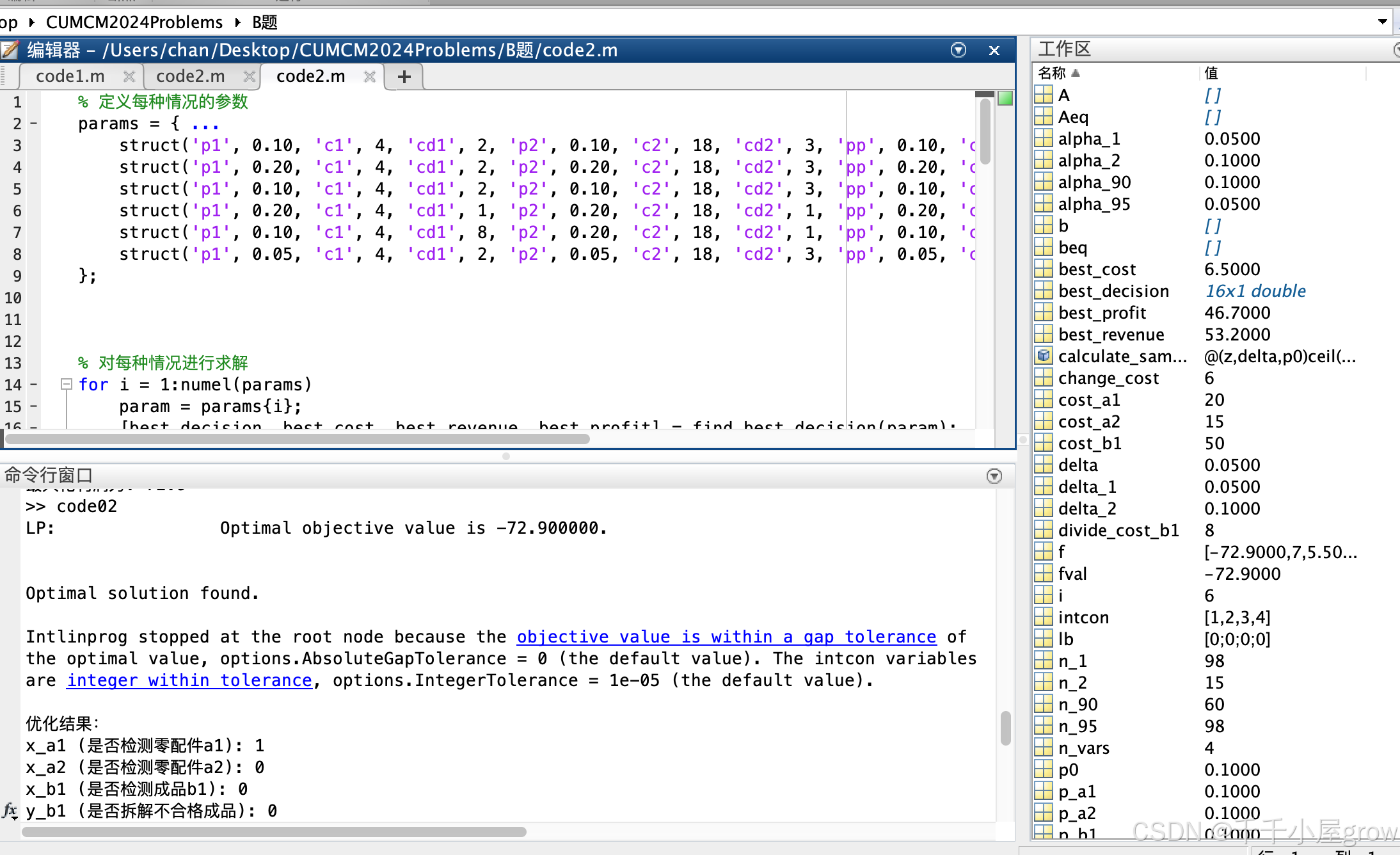The height and width of the screenshot is (855, 1400).
Task: Click the editor horizontal scrollbar
Action: point(298,439)
